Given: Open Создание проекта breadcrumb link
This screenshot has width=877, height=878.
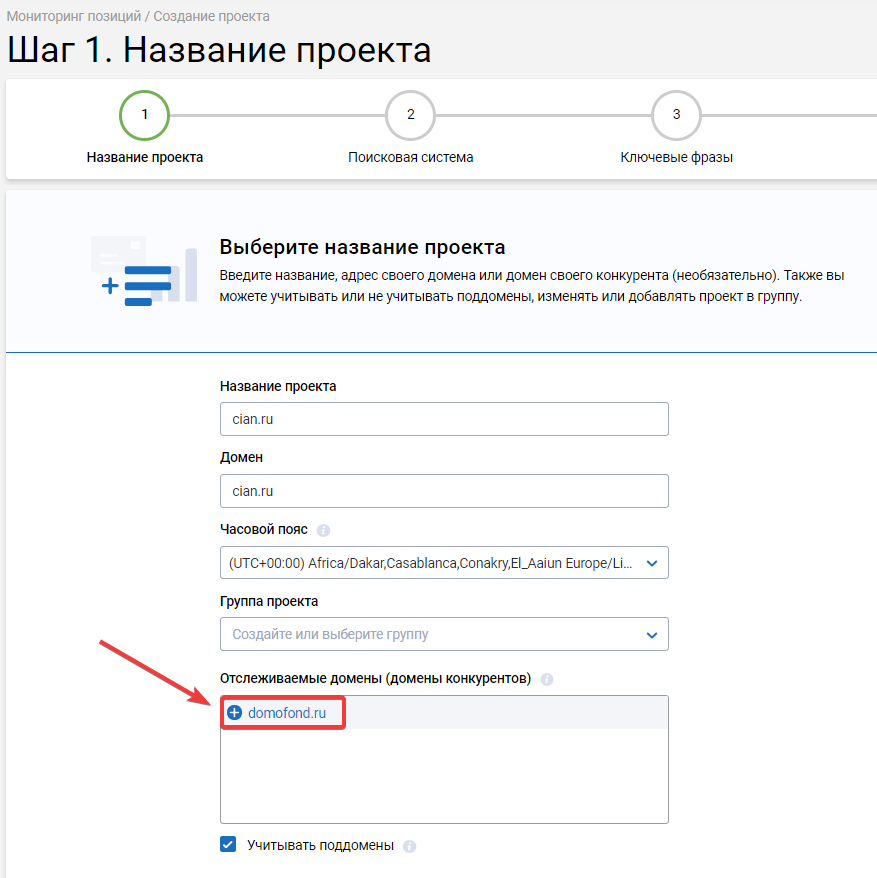Looking at the screenshot, I should pyautogui.click(x=212, y=16).
